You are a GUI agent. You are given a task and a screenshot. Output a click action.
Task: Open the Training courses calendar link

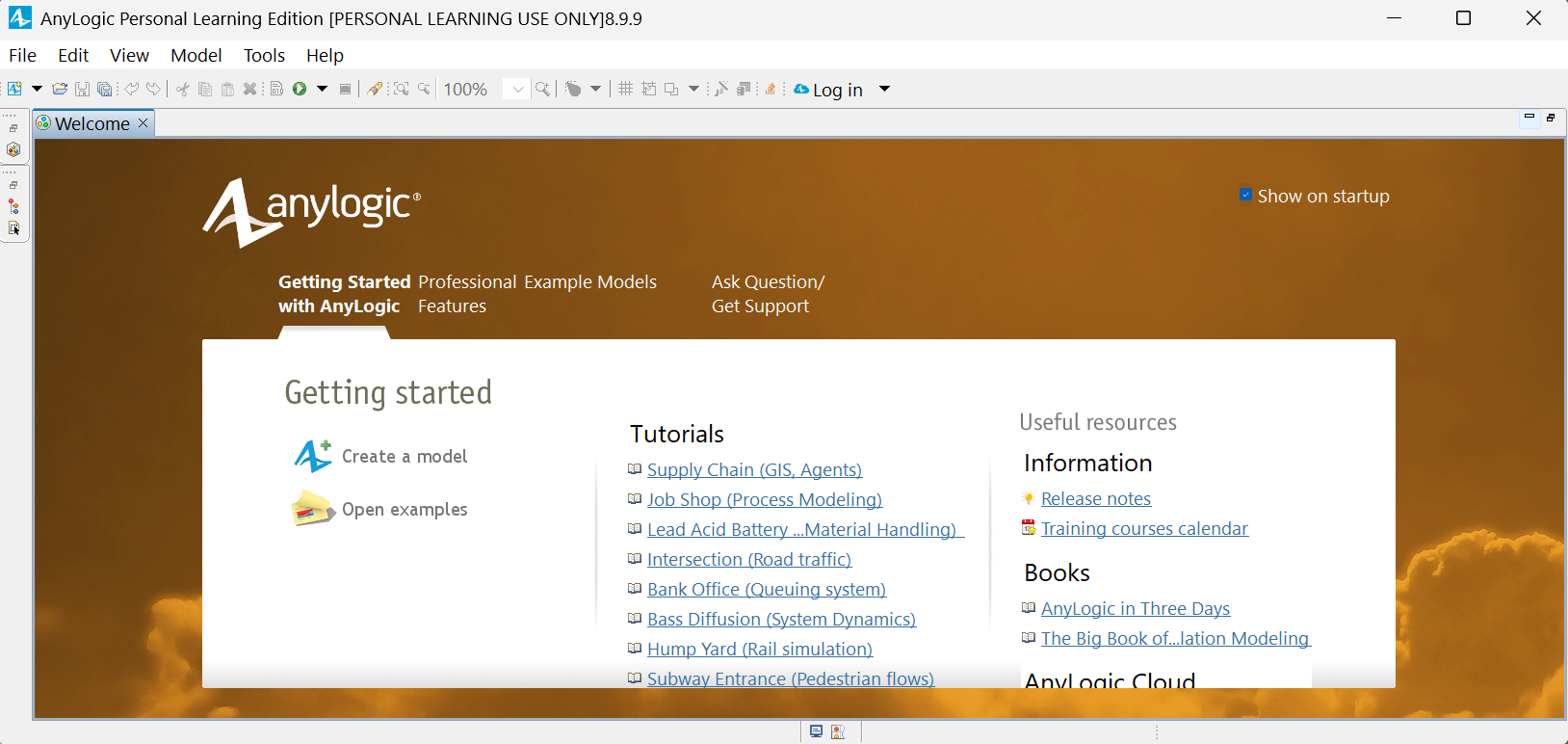(x=1144, y=528)
